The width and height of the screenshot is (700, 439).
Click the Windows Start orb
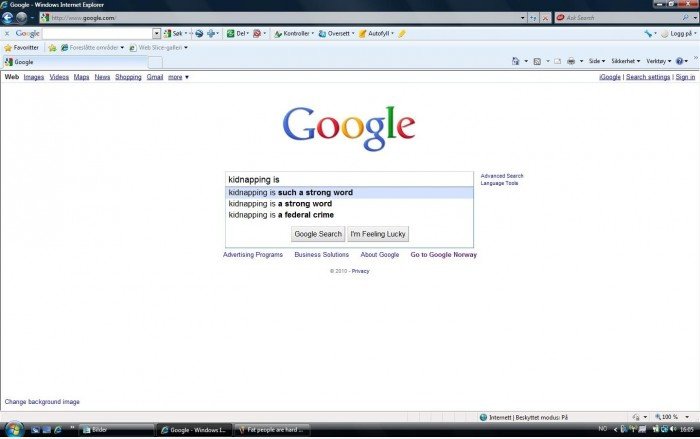click(x=14, y=430)
